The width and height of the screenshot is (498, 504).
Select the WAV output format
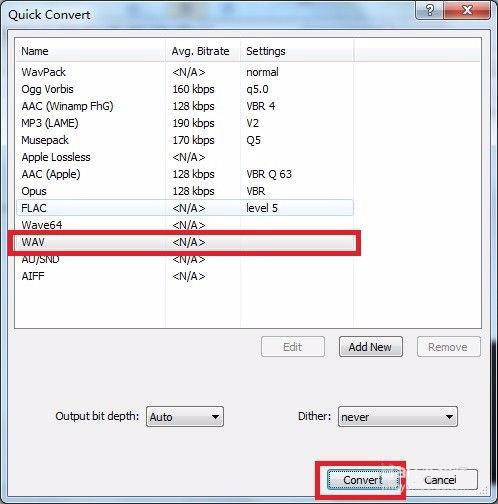[x=185, y=242]
